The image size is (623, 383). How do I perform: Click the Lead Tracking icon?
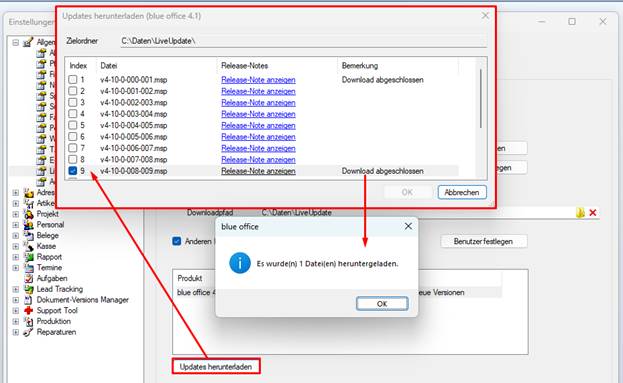29,289
